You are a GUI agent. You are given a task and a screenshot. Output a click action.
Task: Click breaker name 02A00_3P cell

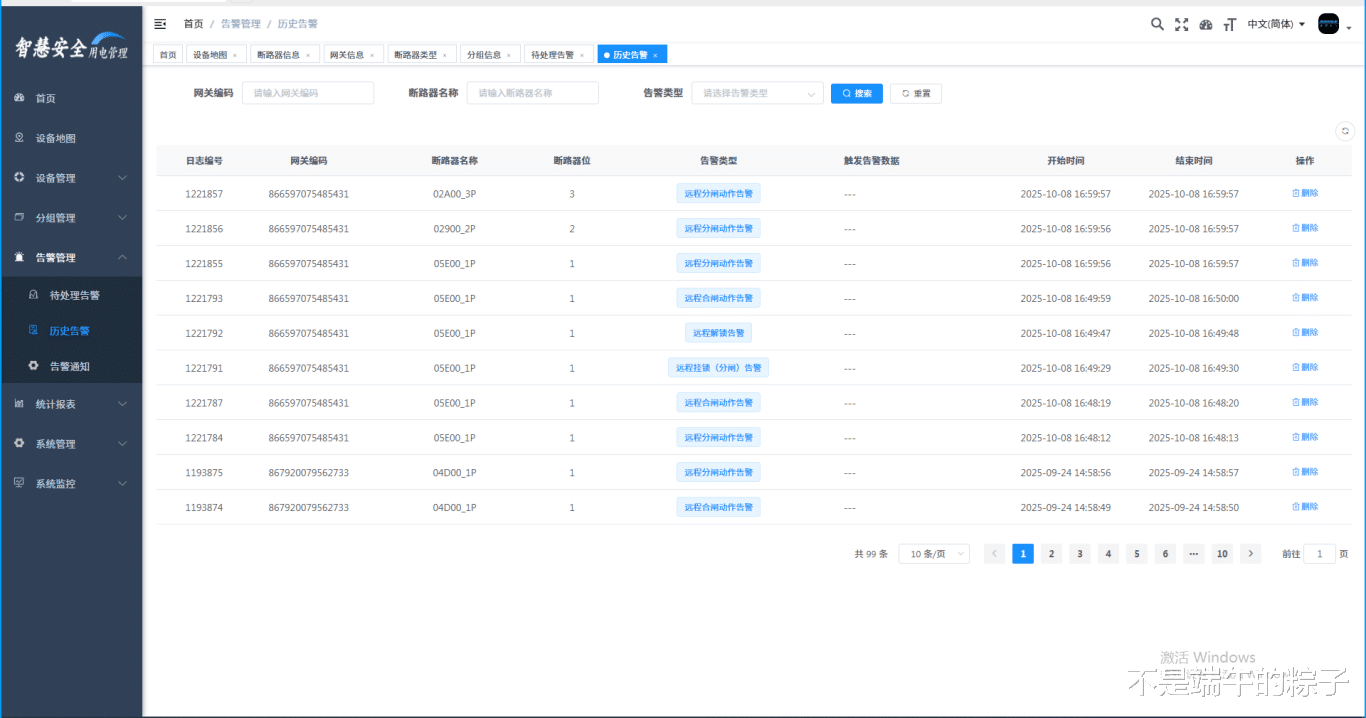click(x=454, y=194)
